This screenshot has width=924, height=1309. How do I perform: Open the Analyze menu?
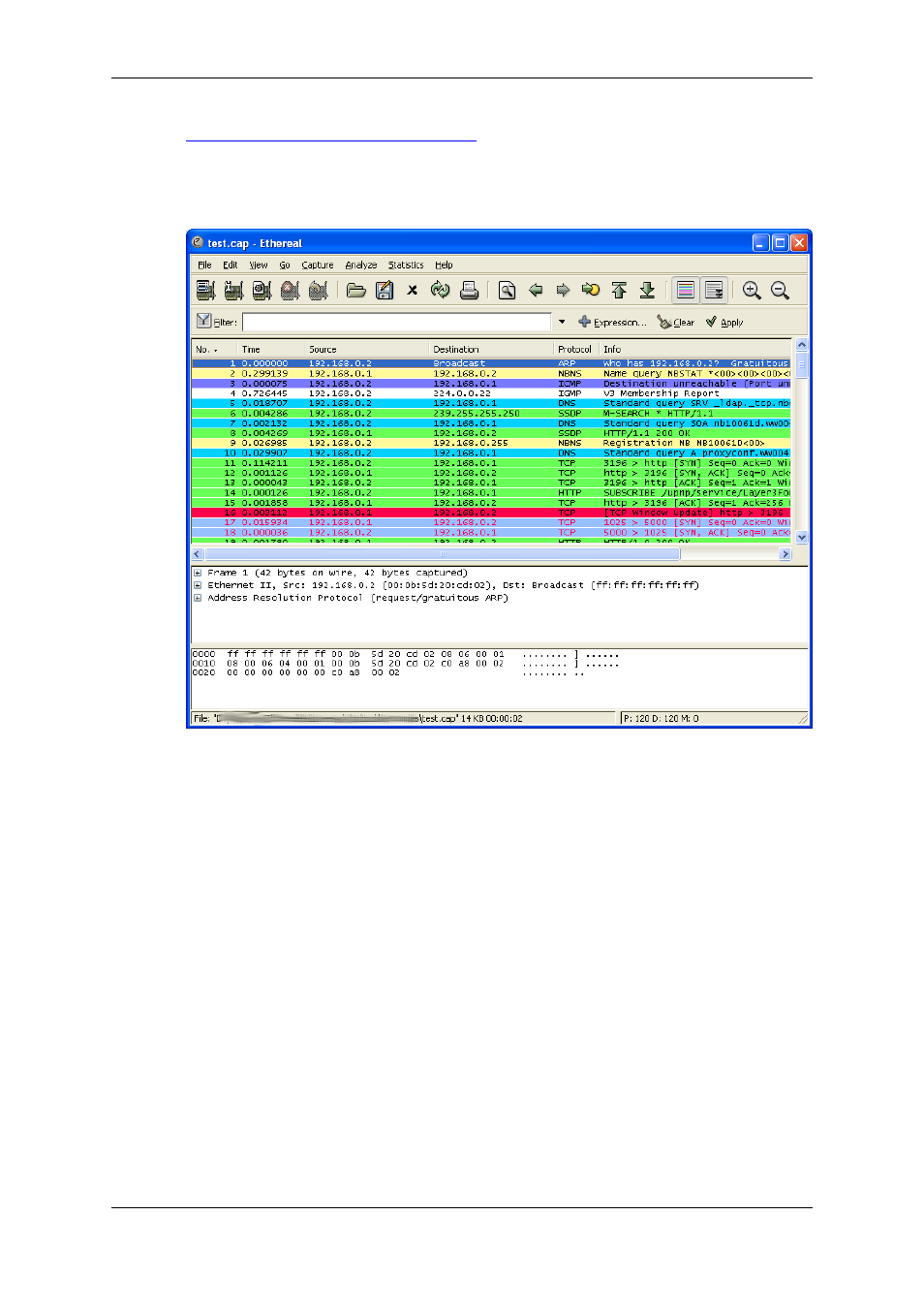tap(361, 265)
